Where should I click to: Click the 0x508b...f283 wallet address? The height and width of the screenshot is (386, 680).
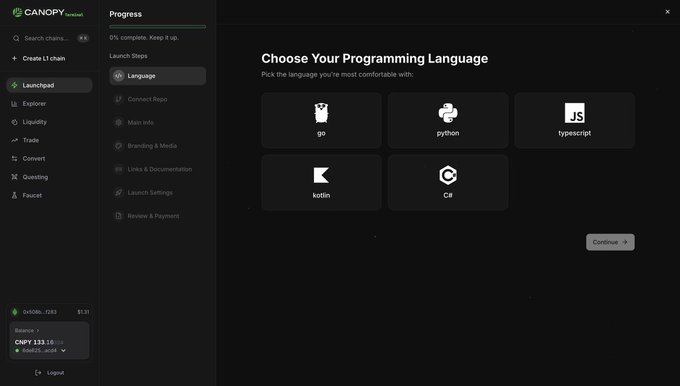tap(39, 312)
